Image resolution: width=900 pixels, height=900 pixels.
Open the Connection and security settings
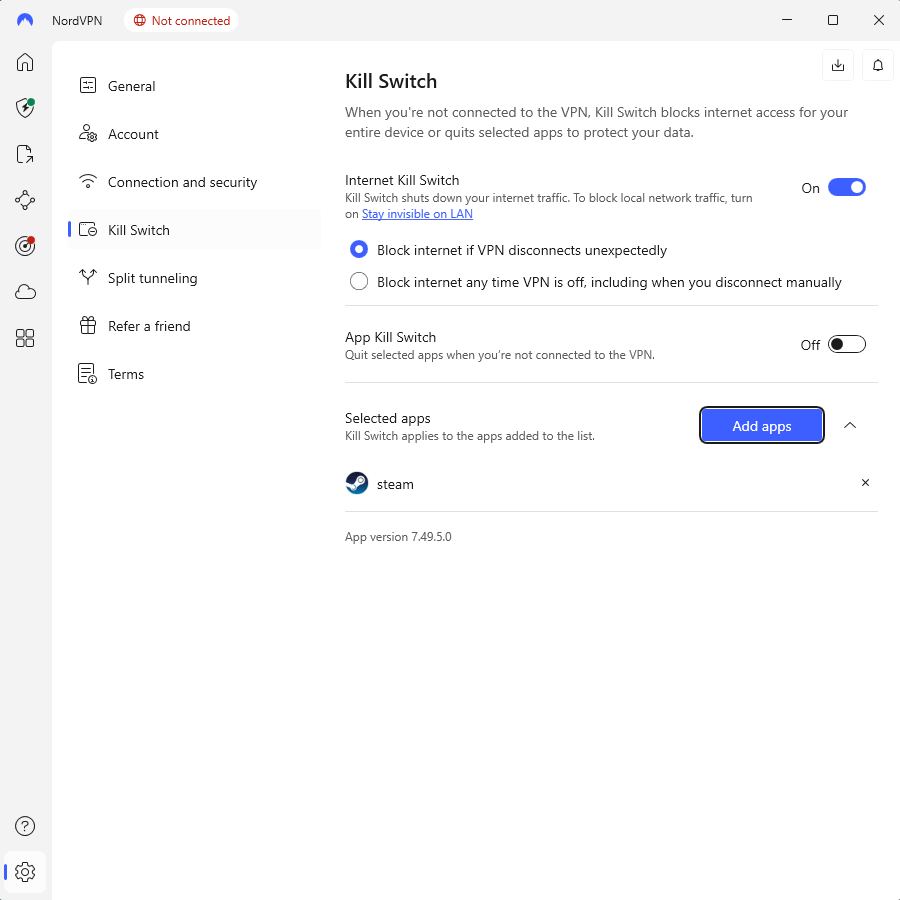(x=181, y=182)
